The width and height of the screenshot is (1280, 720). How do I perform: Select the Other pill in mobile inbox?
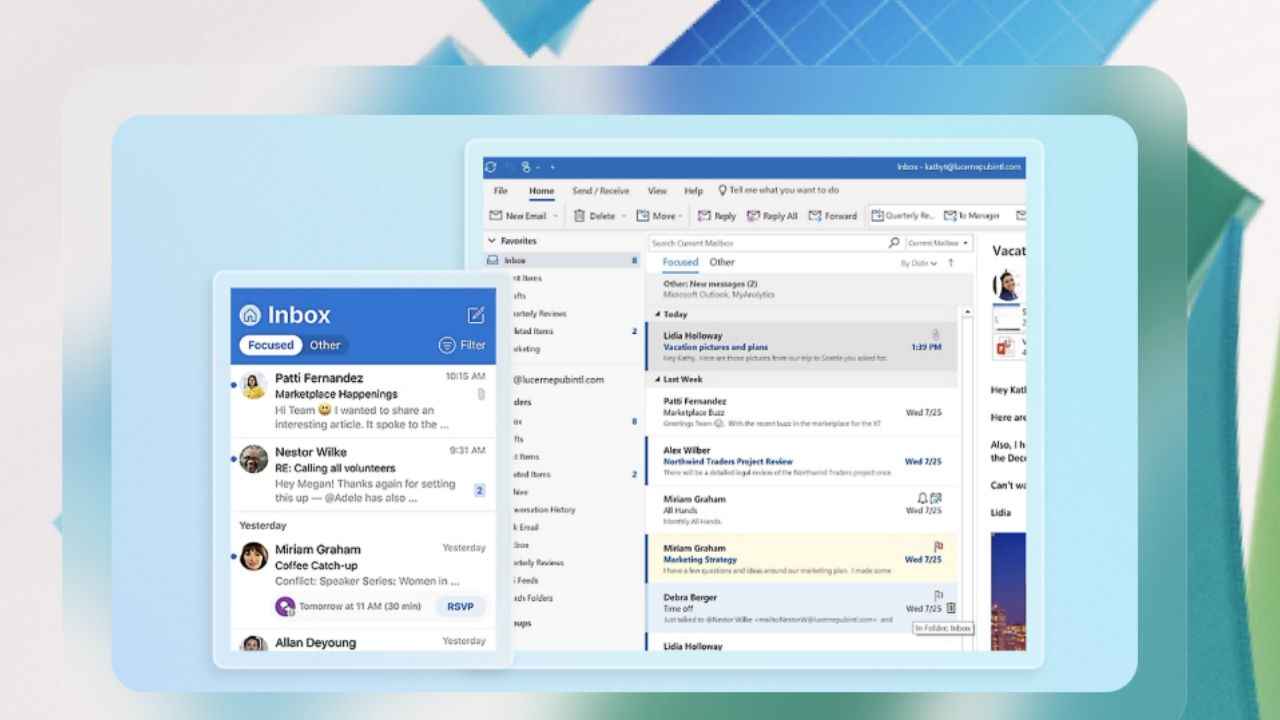[325, 345]
